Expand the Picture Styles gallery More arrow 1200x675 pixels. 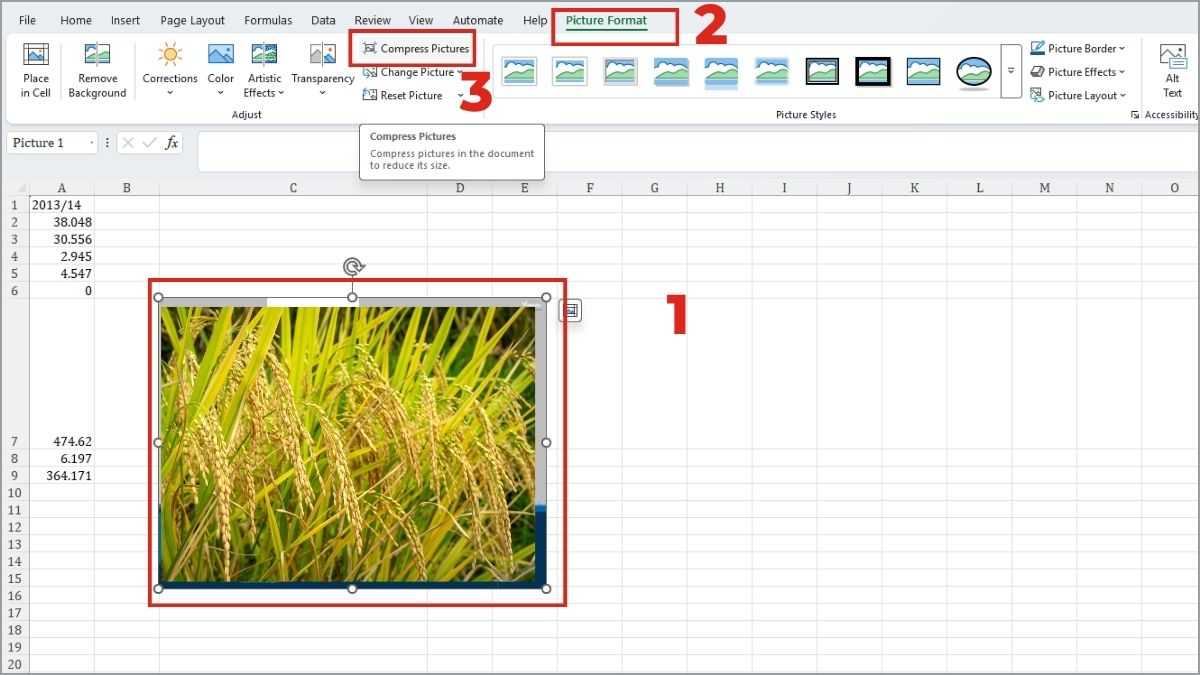[x=1011, y=71]
